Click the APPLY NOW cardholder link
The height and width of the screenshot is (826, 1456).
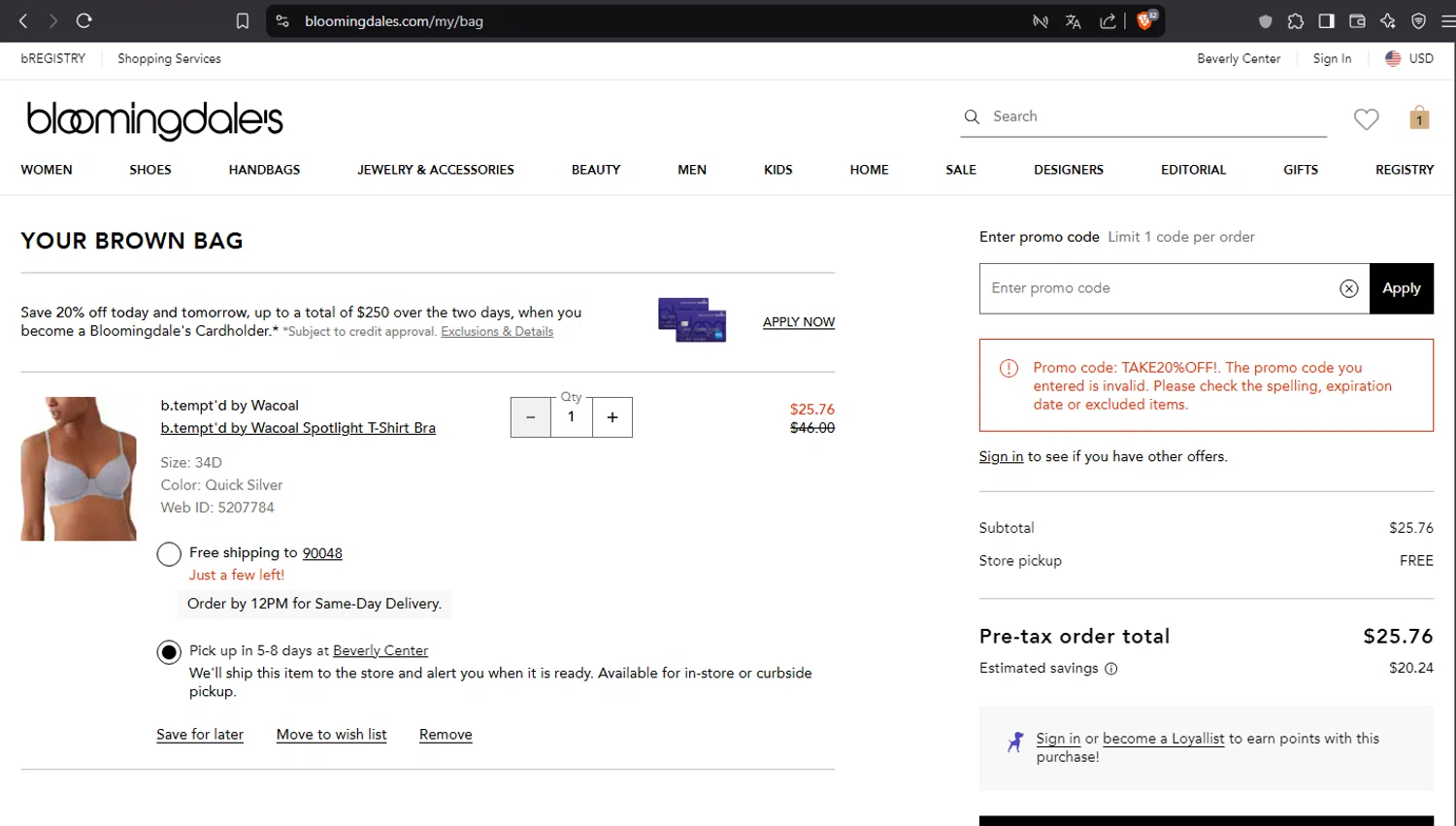coord(799,322)
